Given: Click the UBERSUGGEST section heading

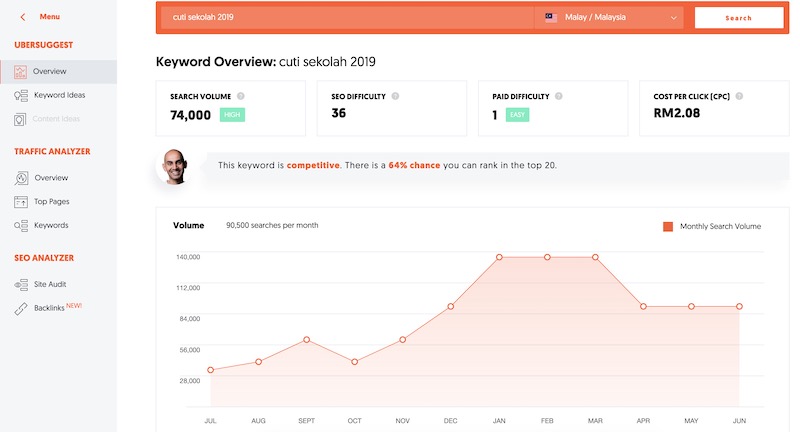Looking at the screenshot, I should (43, 45).
